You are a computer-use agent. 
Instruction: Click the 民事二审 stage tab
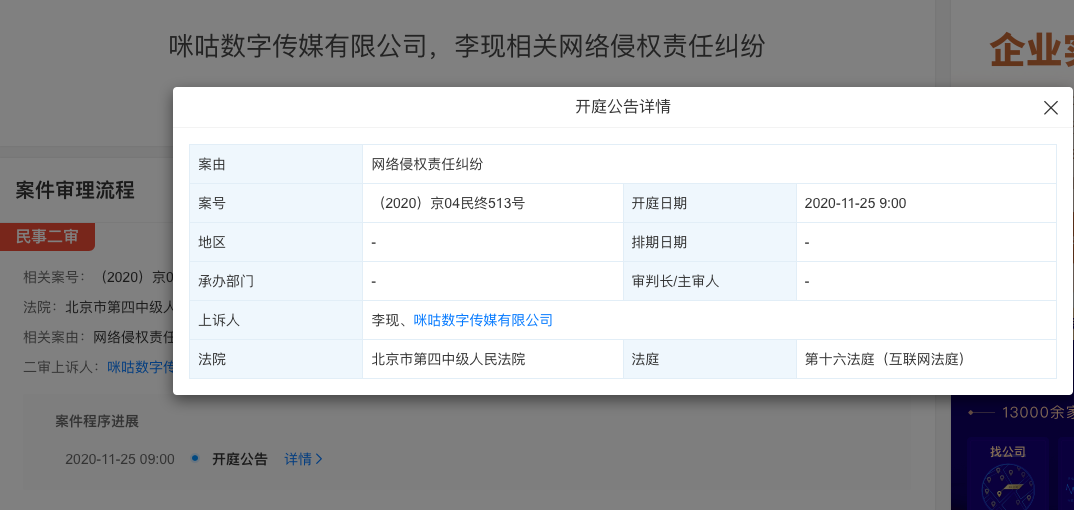(47, 237)
